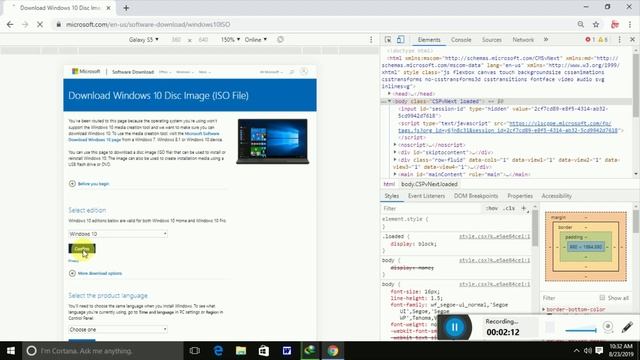This screenshot has width=640, height=360.
Task: Click the device width input field
Action: point(176,40)
